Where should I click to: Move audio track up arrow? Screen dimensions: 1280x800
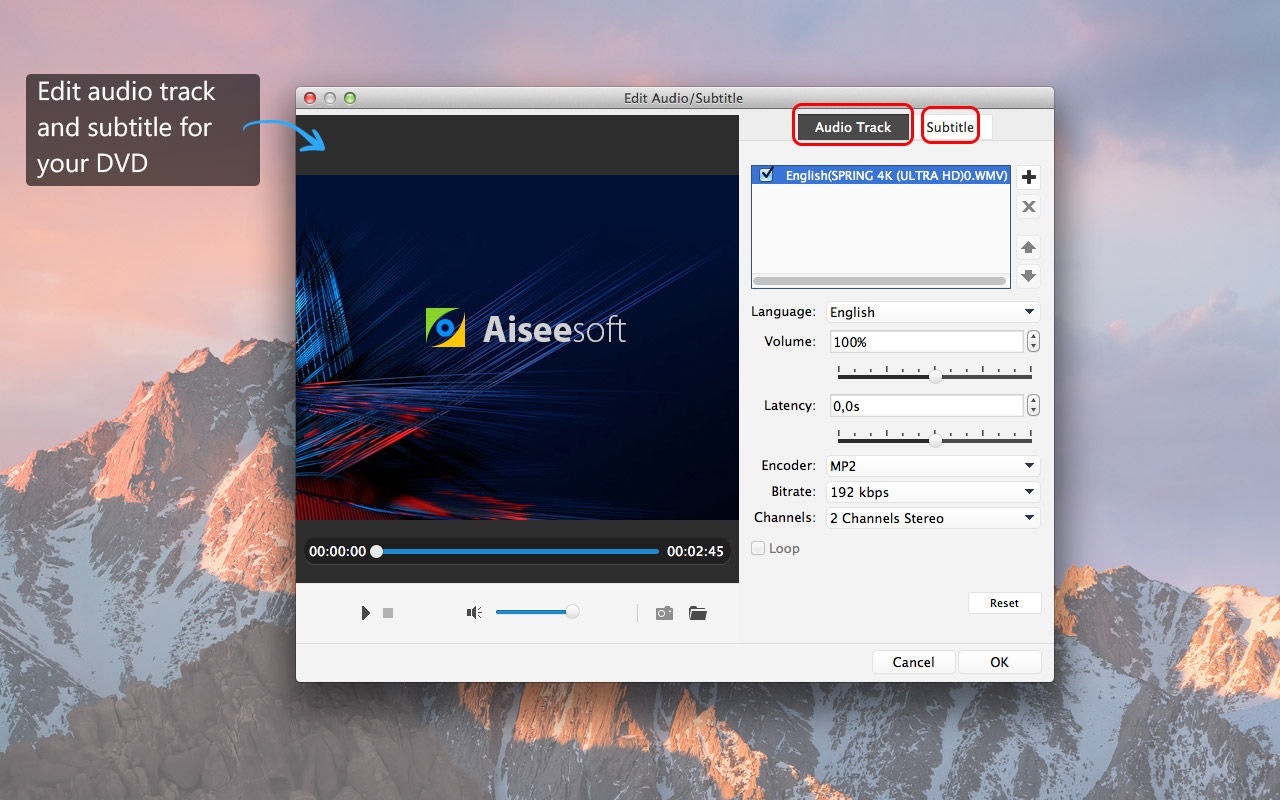pyautogui.click(x=1028, y=247)
